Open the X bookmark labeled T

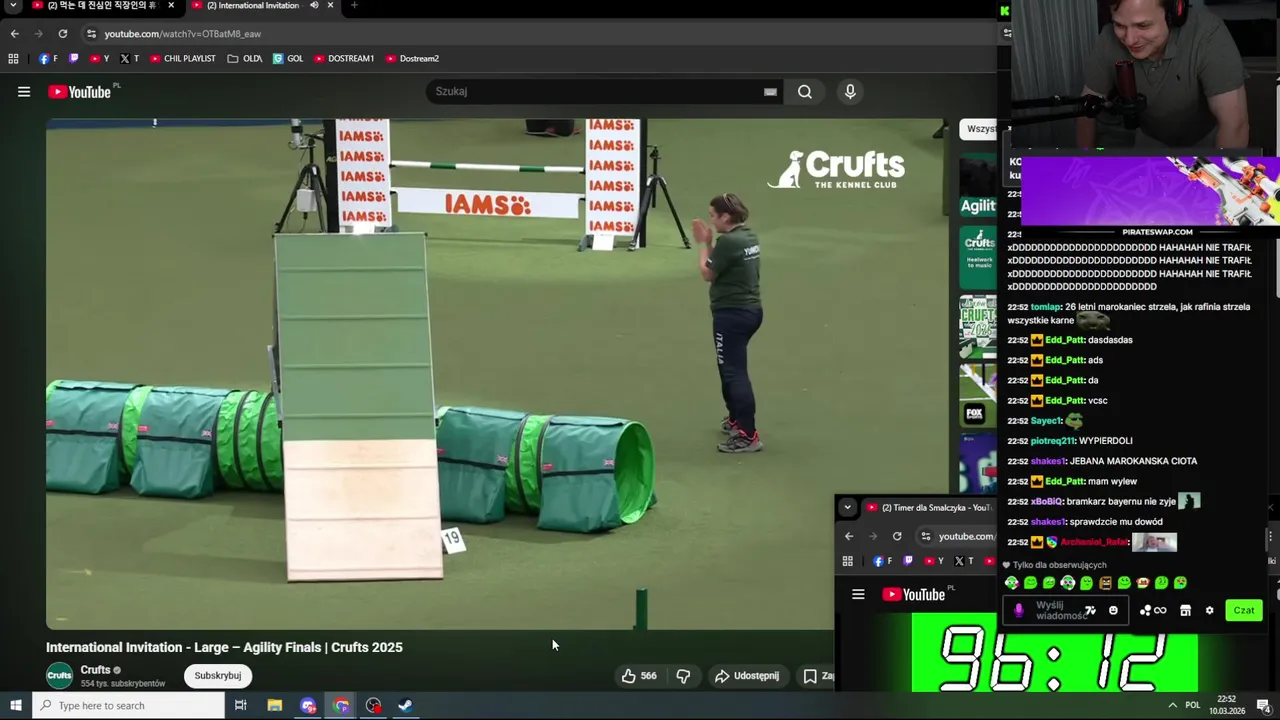pos(129,59)
